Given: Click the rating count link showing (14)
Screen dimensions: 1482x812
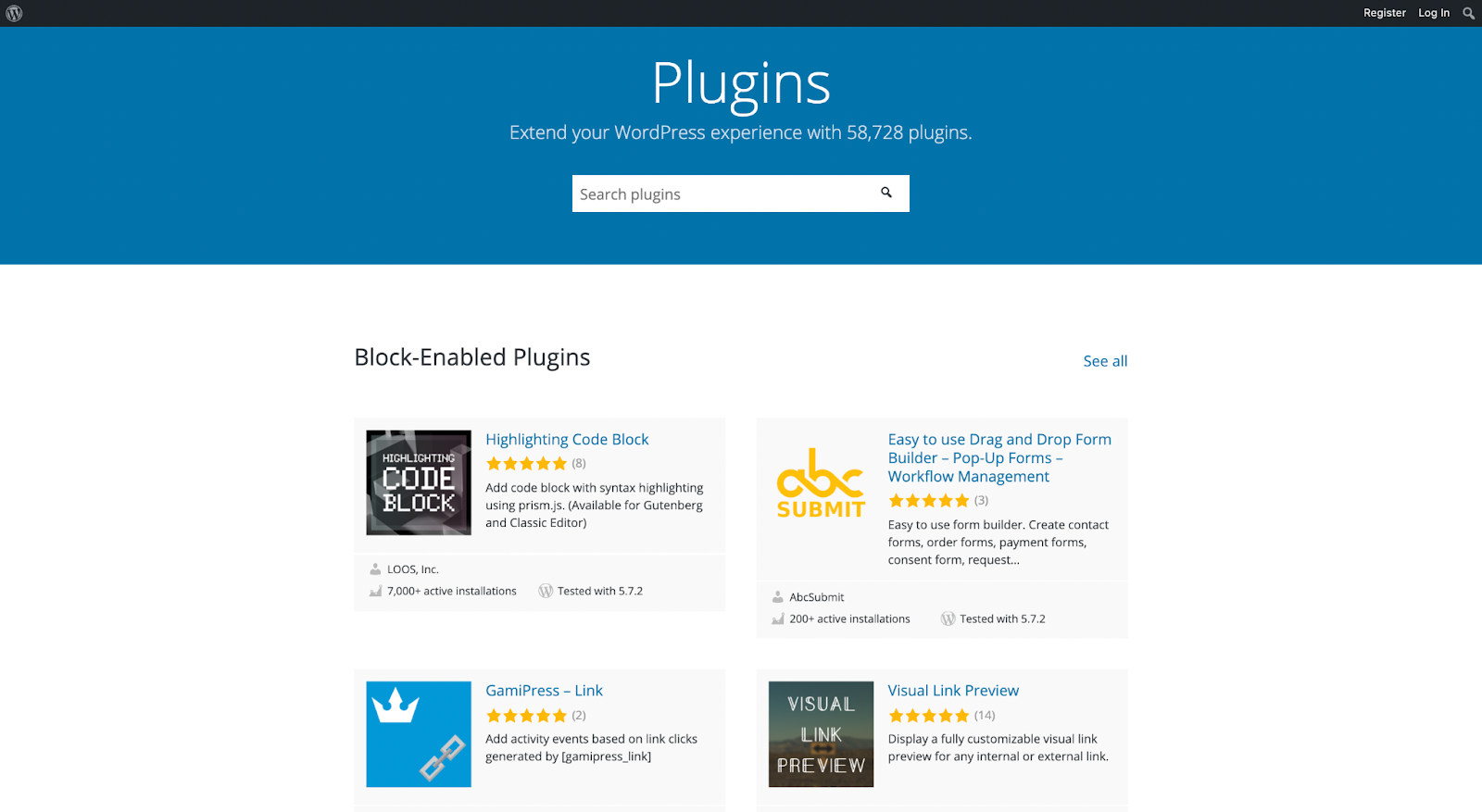Looking at the screenshot, I should (x=985, y=715).
